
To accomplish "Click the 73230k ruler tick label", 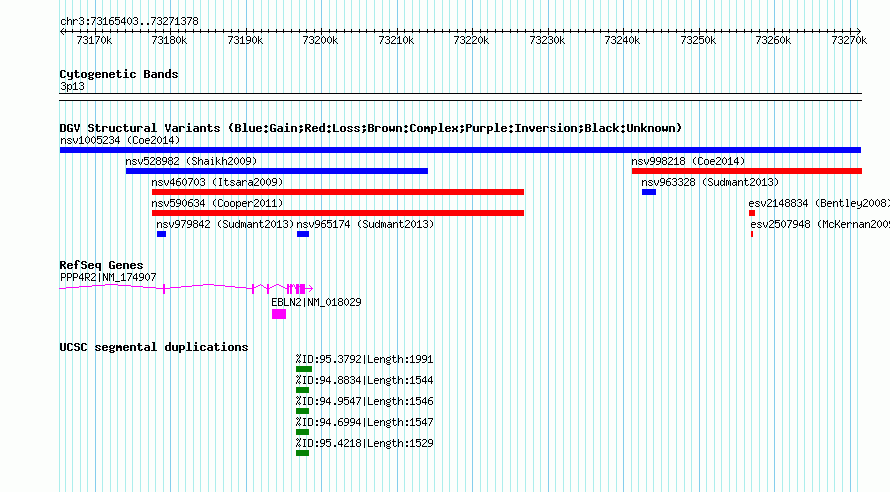I will coord(547,41).
